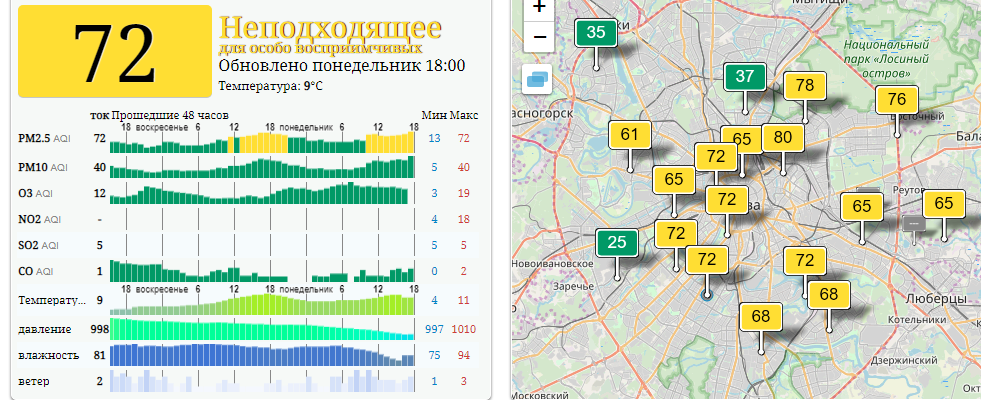The width and height of the screenshot is (981, 400).
Task: Select the yellow 80 station marker
Action: click(783, 138)
